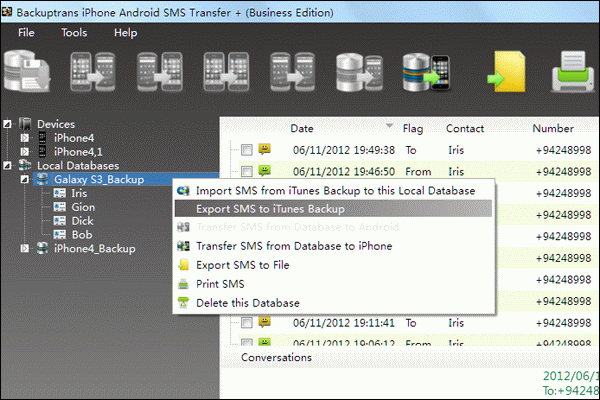Click yellow message bubble icon at 19:49:38 row
Screen dimensions: 600x400
264,149
